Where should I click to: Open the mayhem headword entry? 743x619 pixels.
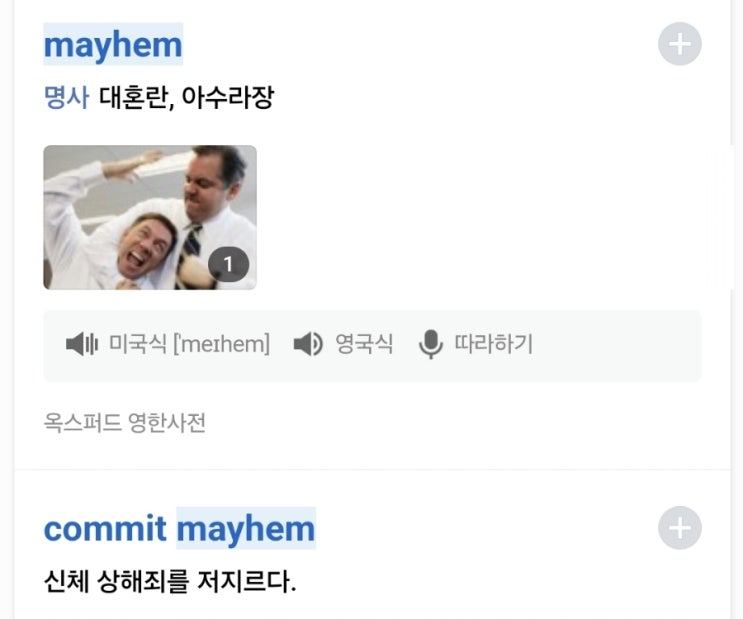(113, 45)
